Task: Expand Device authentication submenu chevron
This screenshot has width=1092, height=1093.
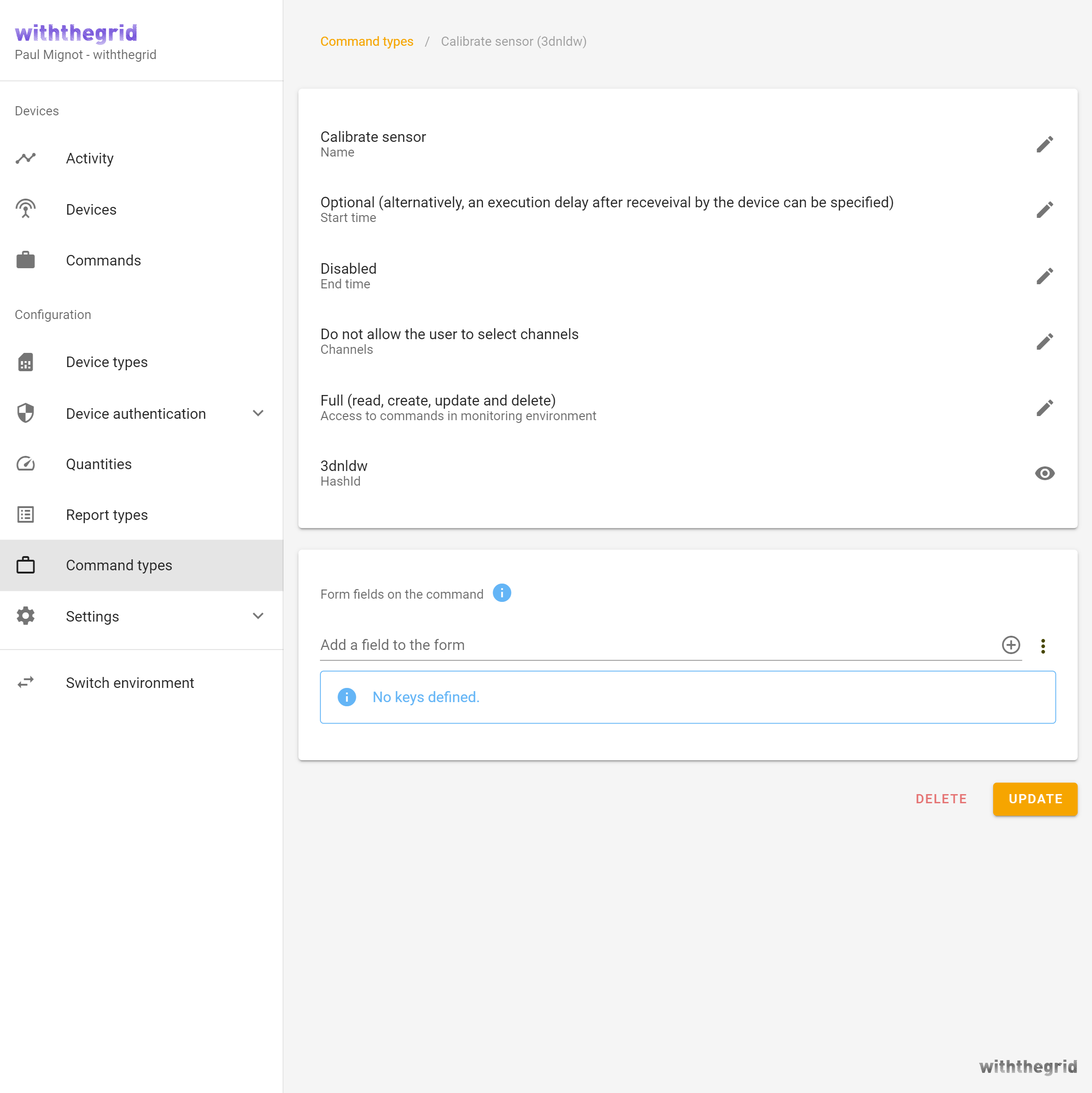Action: pyautogui.click(x=258, y=414)
